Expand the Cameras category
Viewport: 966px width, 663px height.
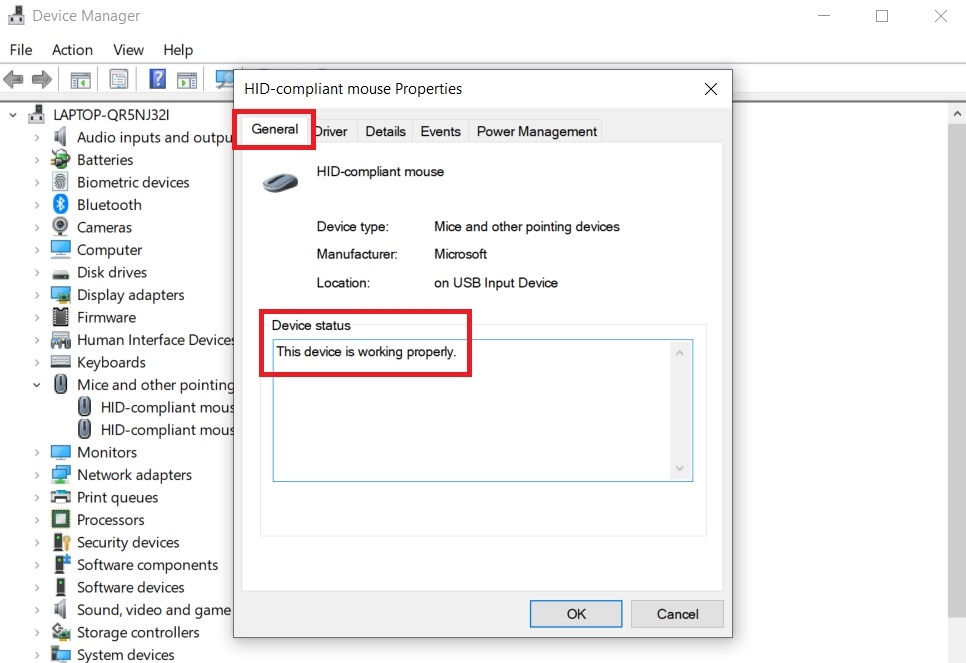(37, 227)
